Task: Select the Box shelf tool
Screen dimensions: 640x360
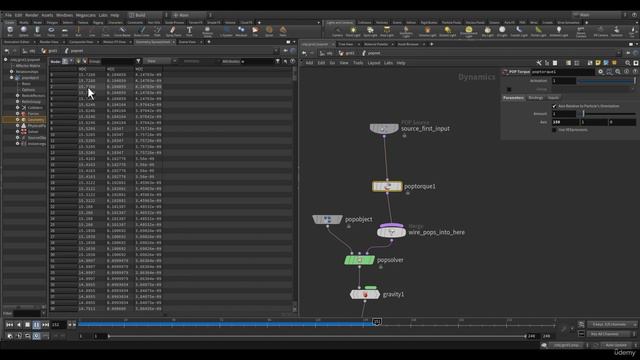Action: tap(10, 31)
